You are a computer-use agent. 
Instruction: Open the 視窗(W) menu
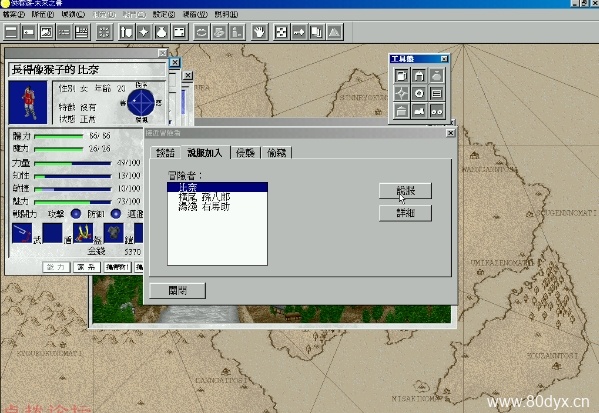coord(195,15)
